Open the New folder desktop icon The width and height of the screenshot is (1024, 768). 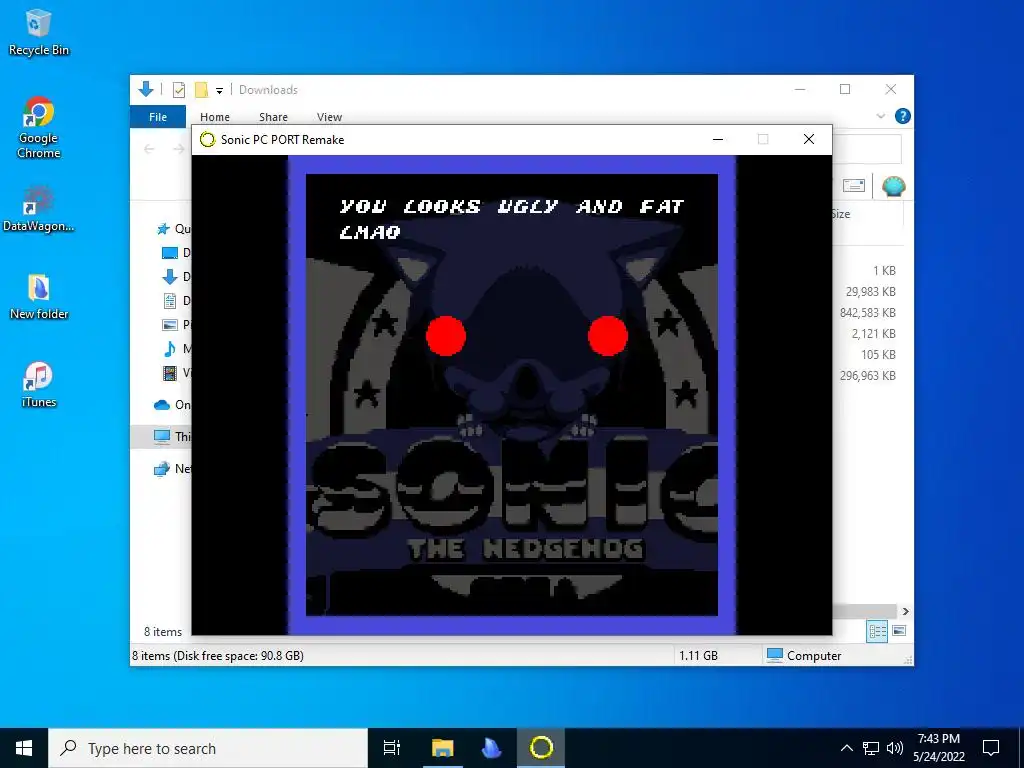tap(38, 297)
